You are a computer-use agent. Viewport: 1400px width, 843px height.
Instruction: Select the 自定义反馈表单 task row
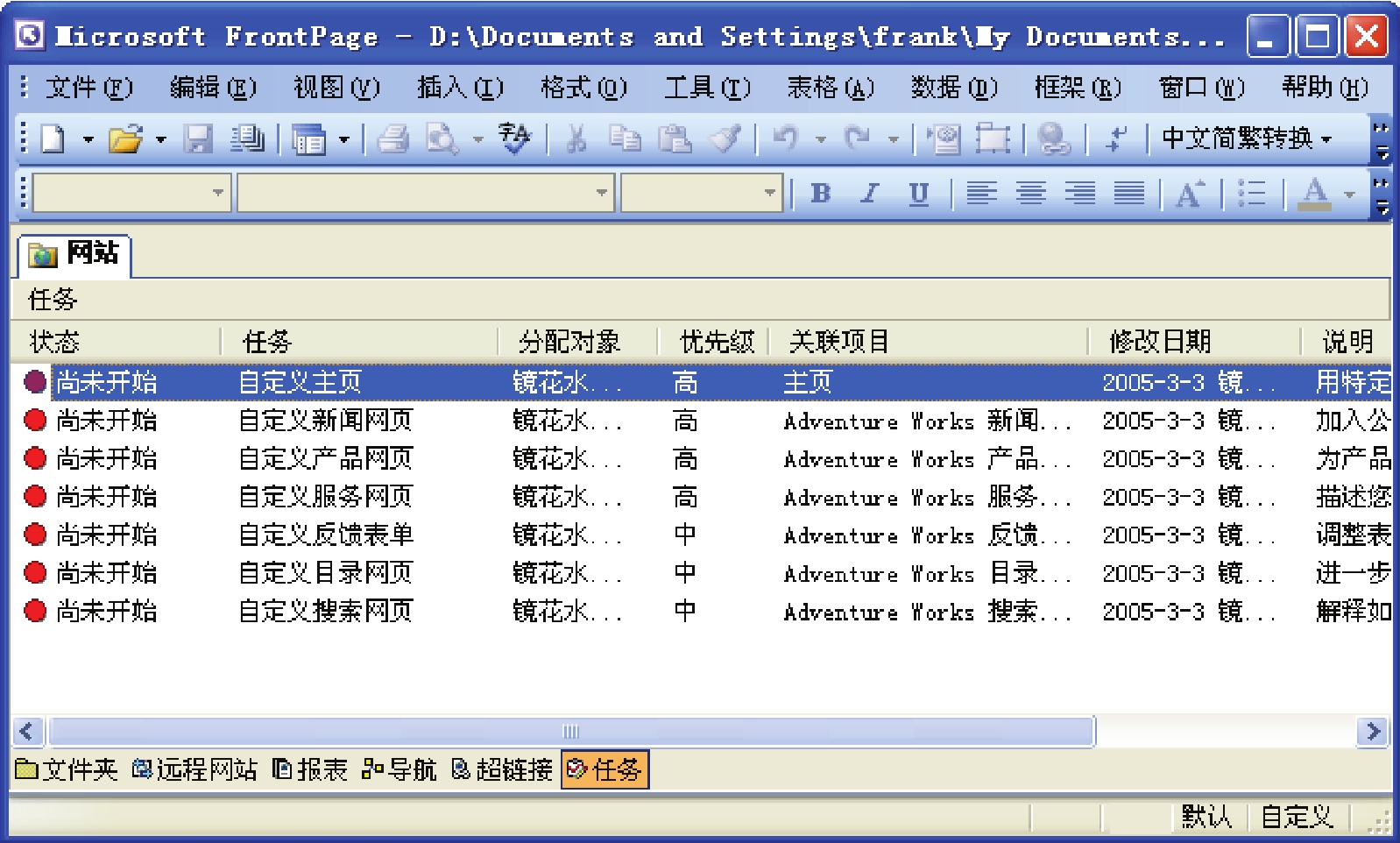click(x=701, y=535)
